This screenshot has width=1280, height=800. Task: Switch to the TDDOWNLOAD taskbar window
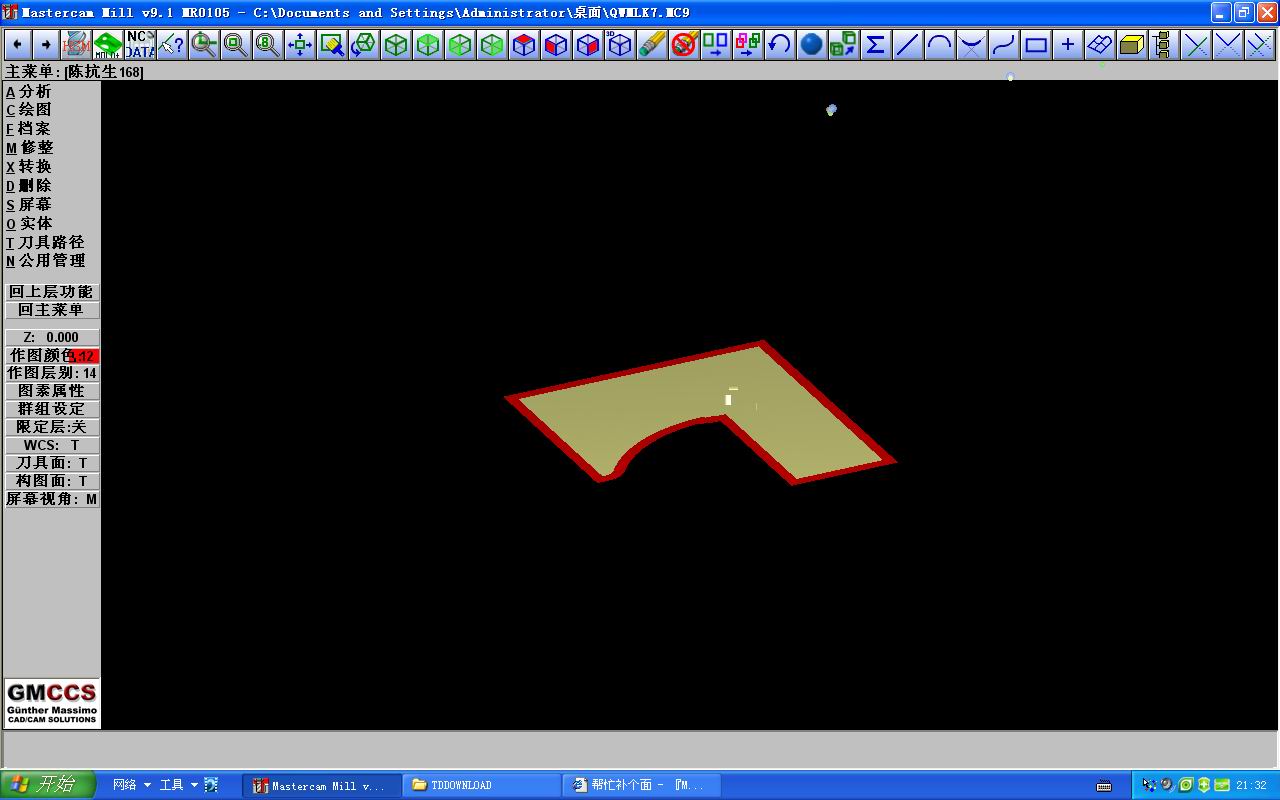click(x=482, y=785)
